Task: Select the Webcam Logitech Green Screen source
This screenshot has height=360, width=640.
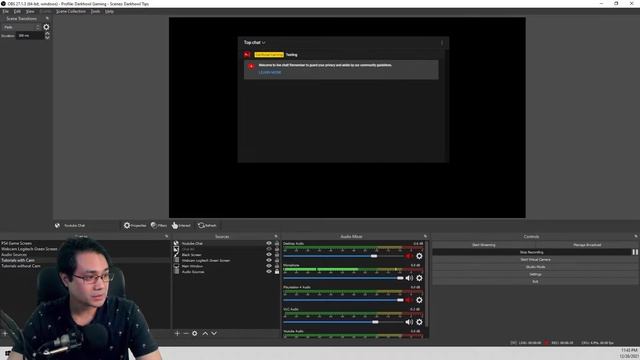Action: (x=206, y=260)
